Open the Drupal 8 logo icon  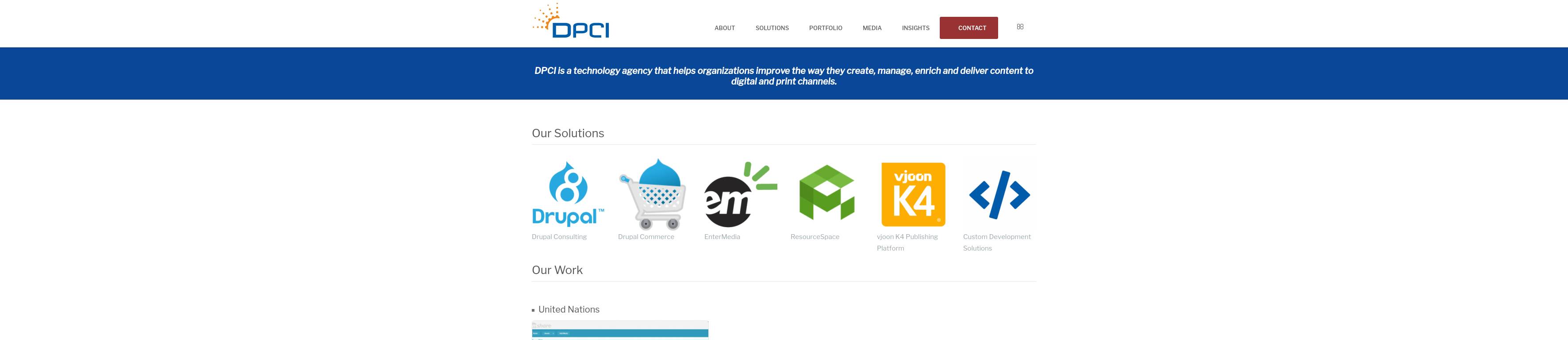click(568, 194)
